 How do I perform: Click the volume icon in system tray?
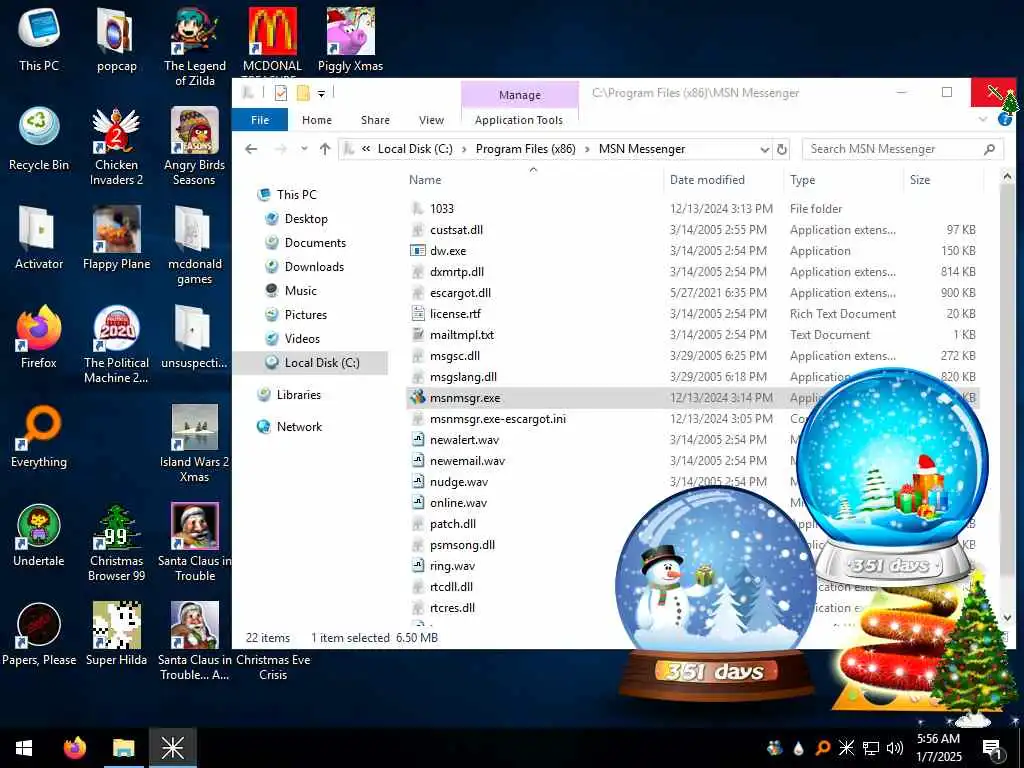point(895,748)
